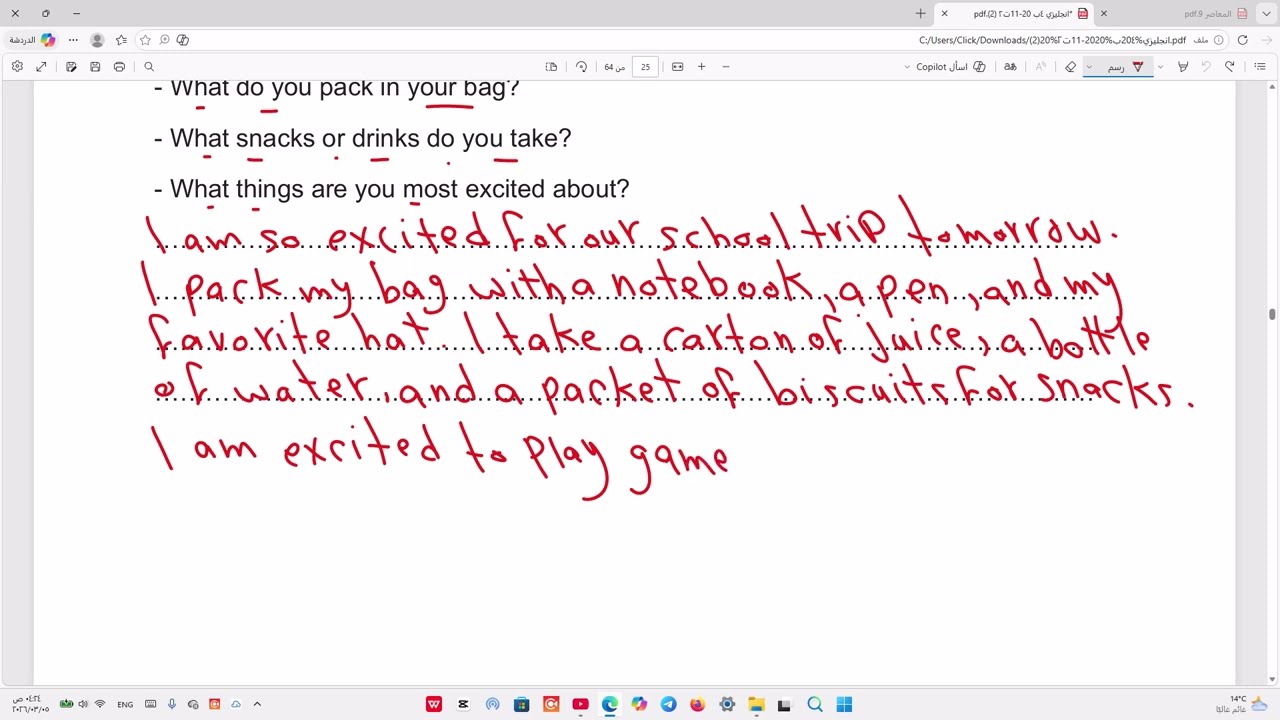Screen dimensions: 1280x720
Task: Open Edge Settings and more menu
Action: coord(73,40)
